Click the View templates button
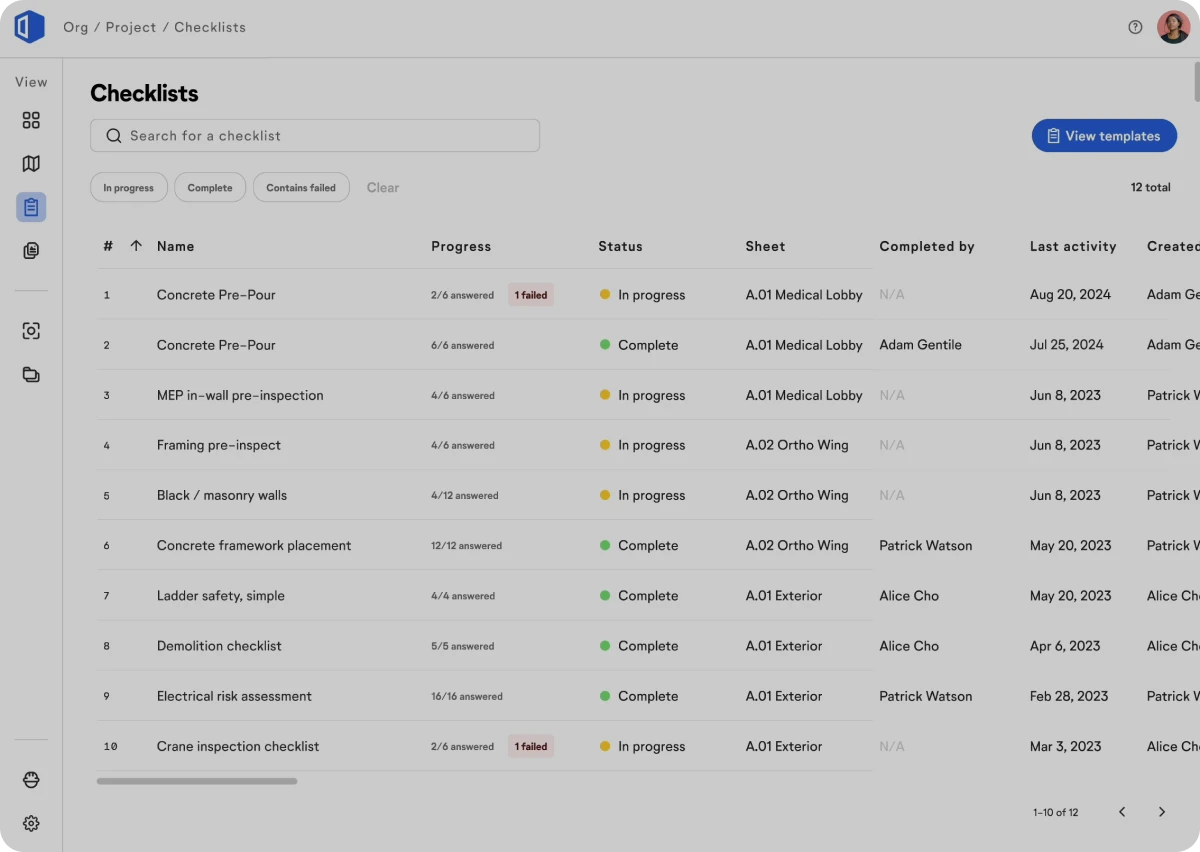The width and height of the screenshot is (1200, 852). (1103, 136)
